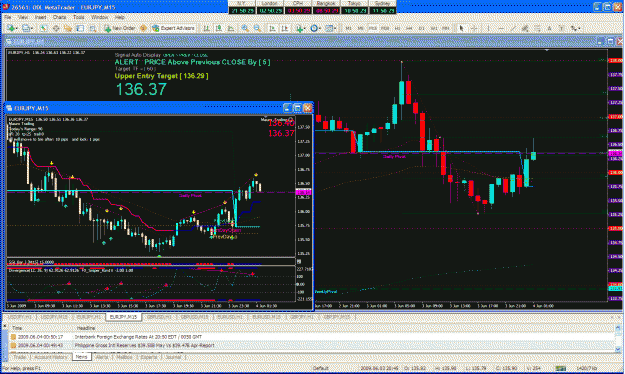Viewport: 625px width, 374px height.
Task: Open the Mailbox terminal tab
Action: click(124, 357)
